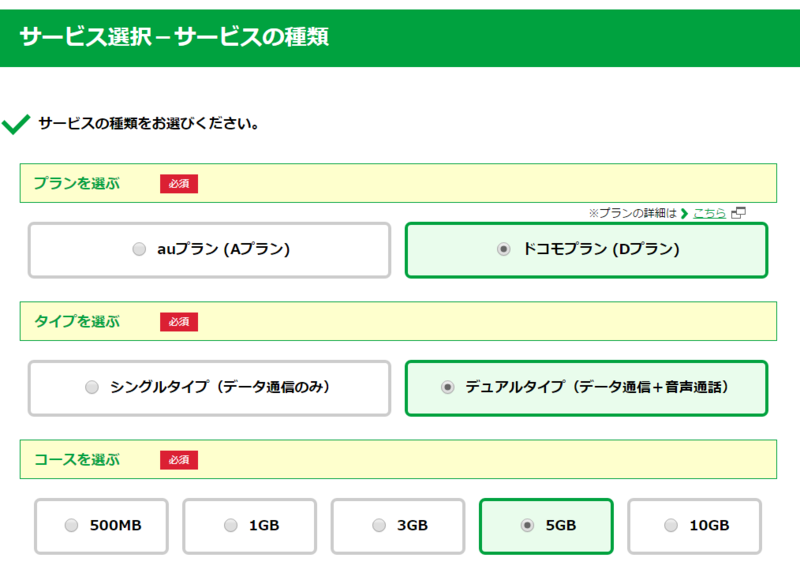This screenshot has height=569, width=800.
Task: Click the サービス選択－サービスの種類 page title
Action: tap(174, 37)
